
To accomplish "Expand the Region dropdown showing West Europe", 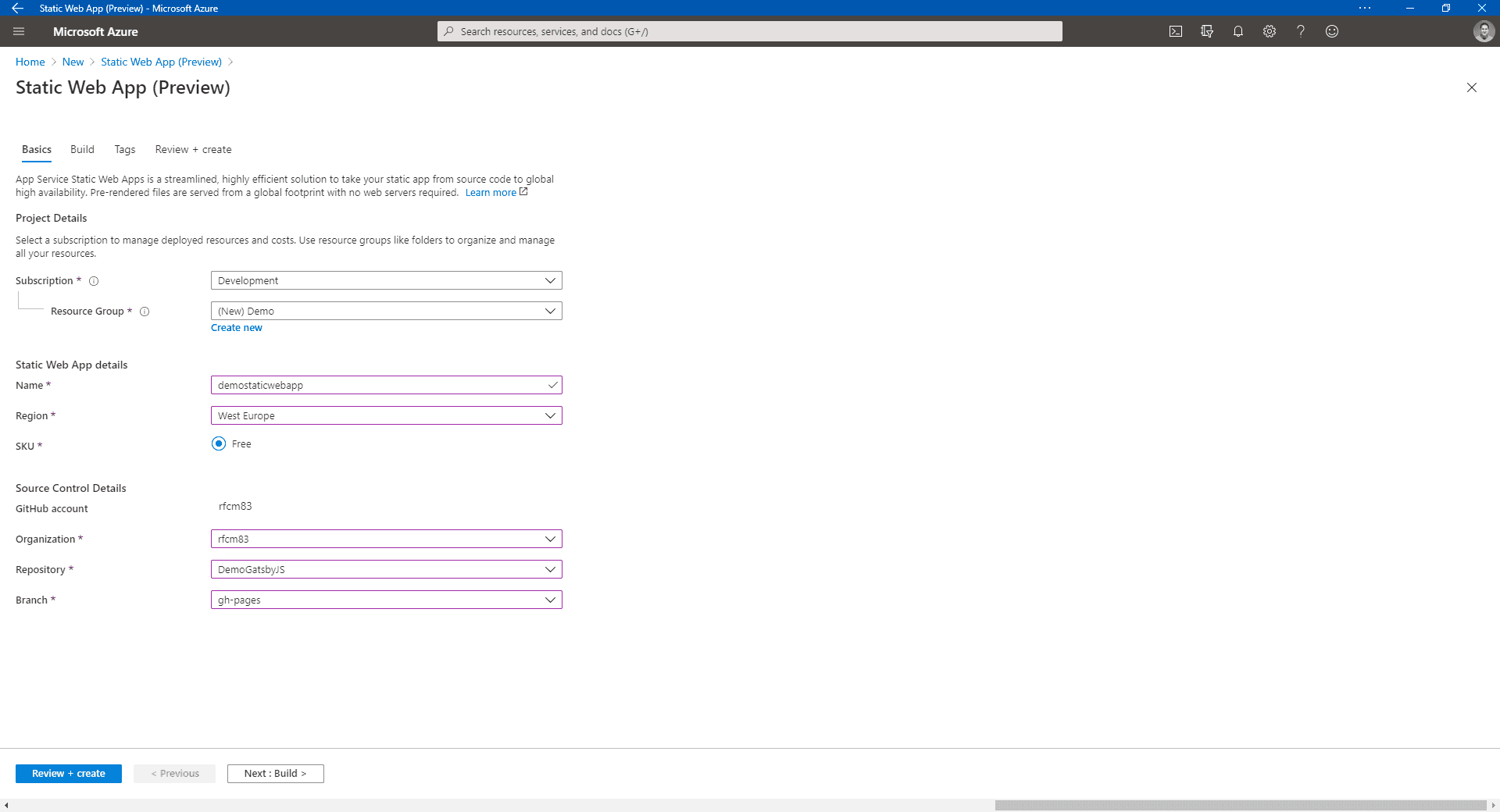I will 386,415.
